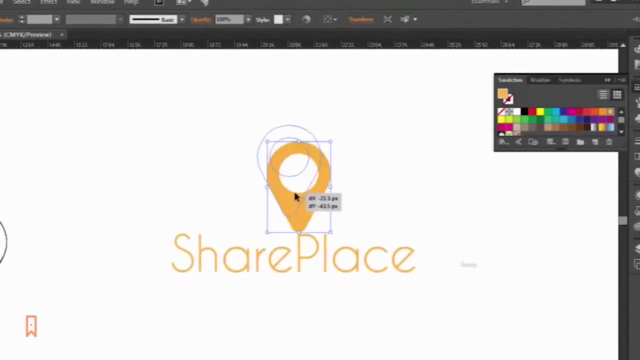Activate the Stroke box in Swatches panel

point(508,99)
